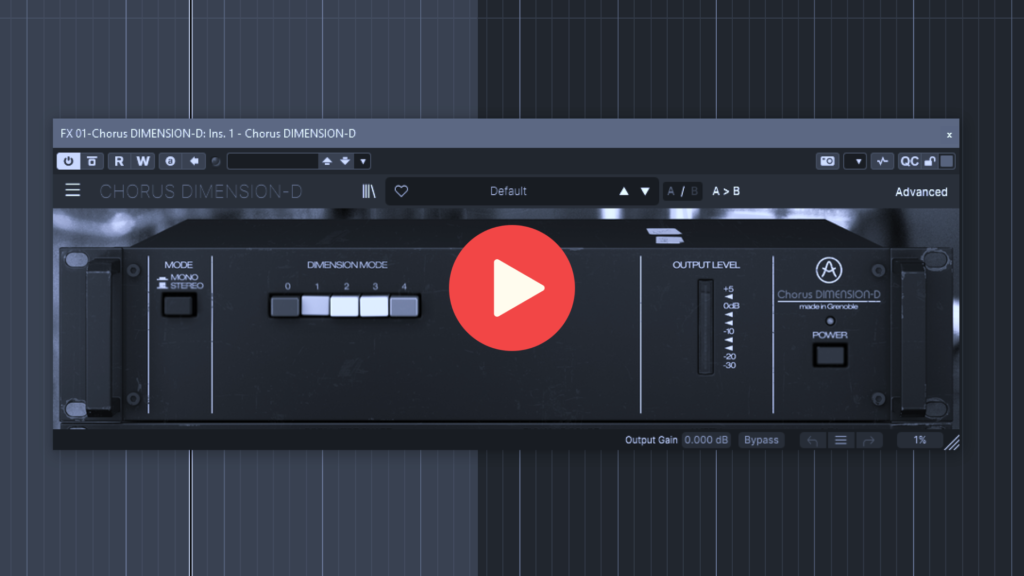Toggle the Mono/Stereo MODE switch
Viewport: 1024px width, 576px height.
[x=180, y=305]
